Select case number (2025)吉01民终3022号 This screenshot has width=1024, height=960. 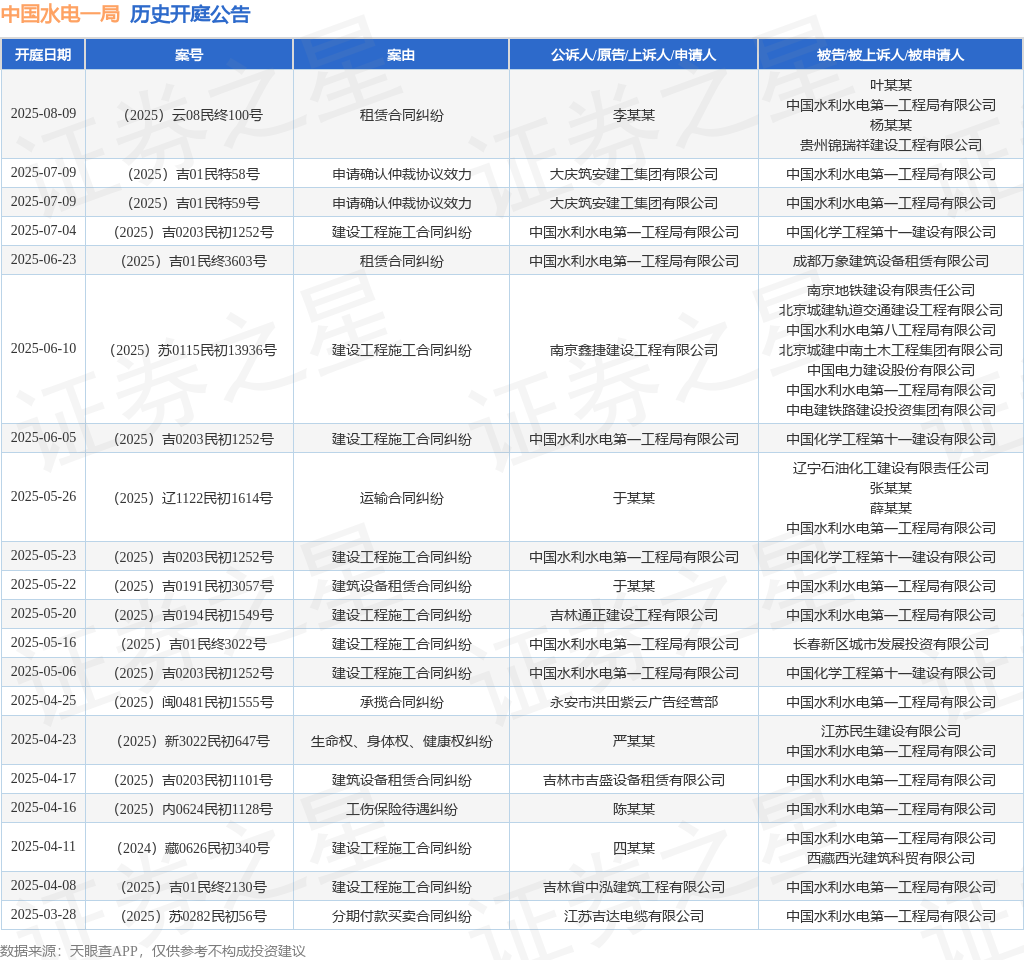[193, 645]
